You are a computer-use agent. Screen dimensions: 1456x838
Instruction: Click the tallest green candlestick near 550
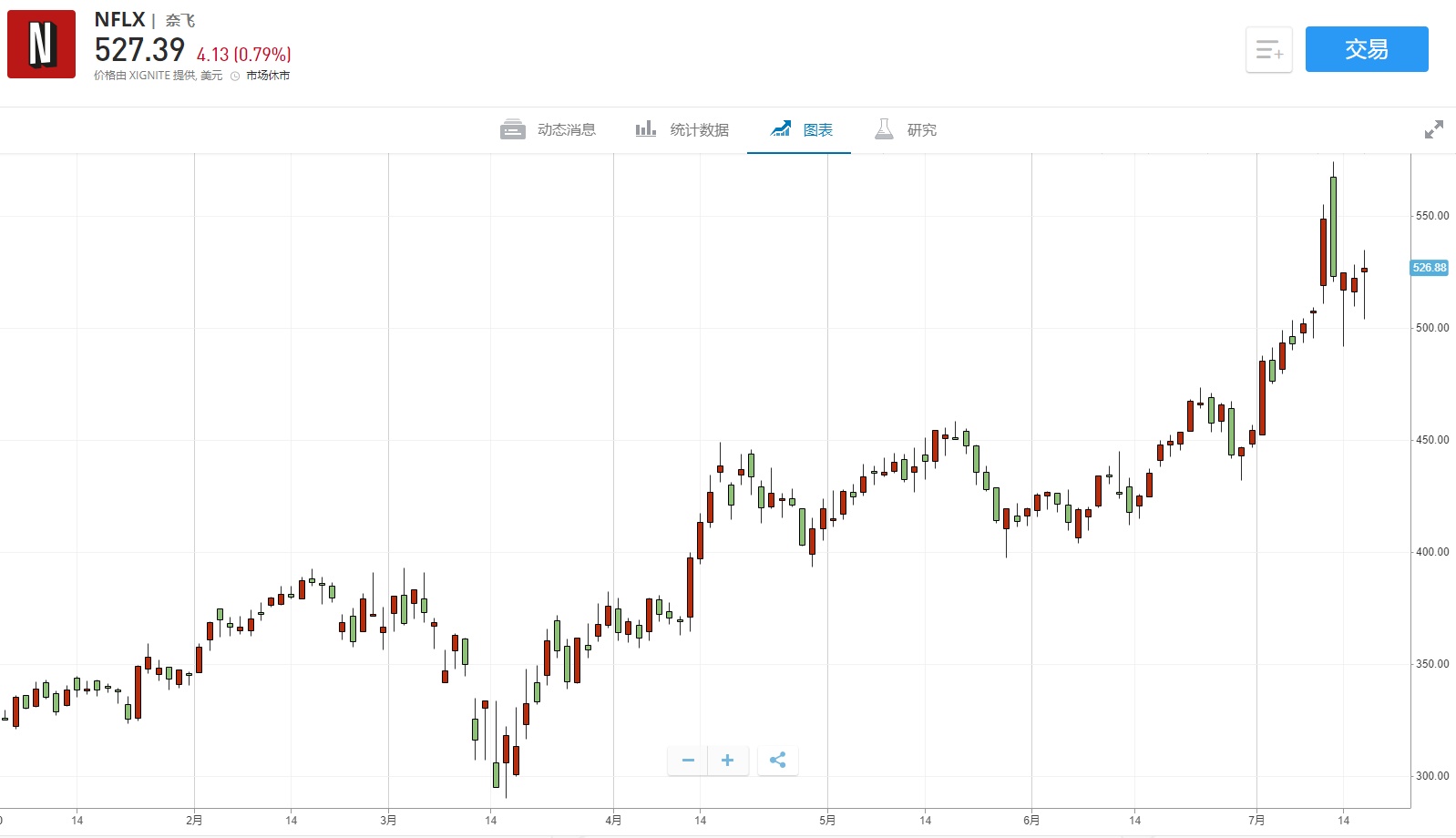(1333, 226)
